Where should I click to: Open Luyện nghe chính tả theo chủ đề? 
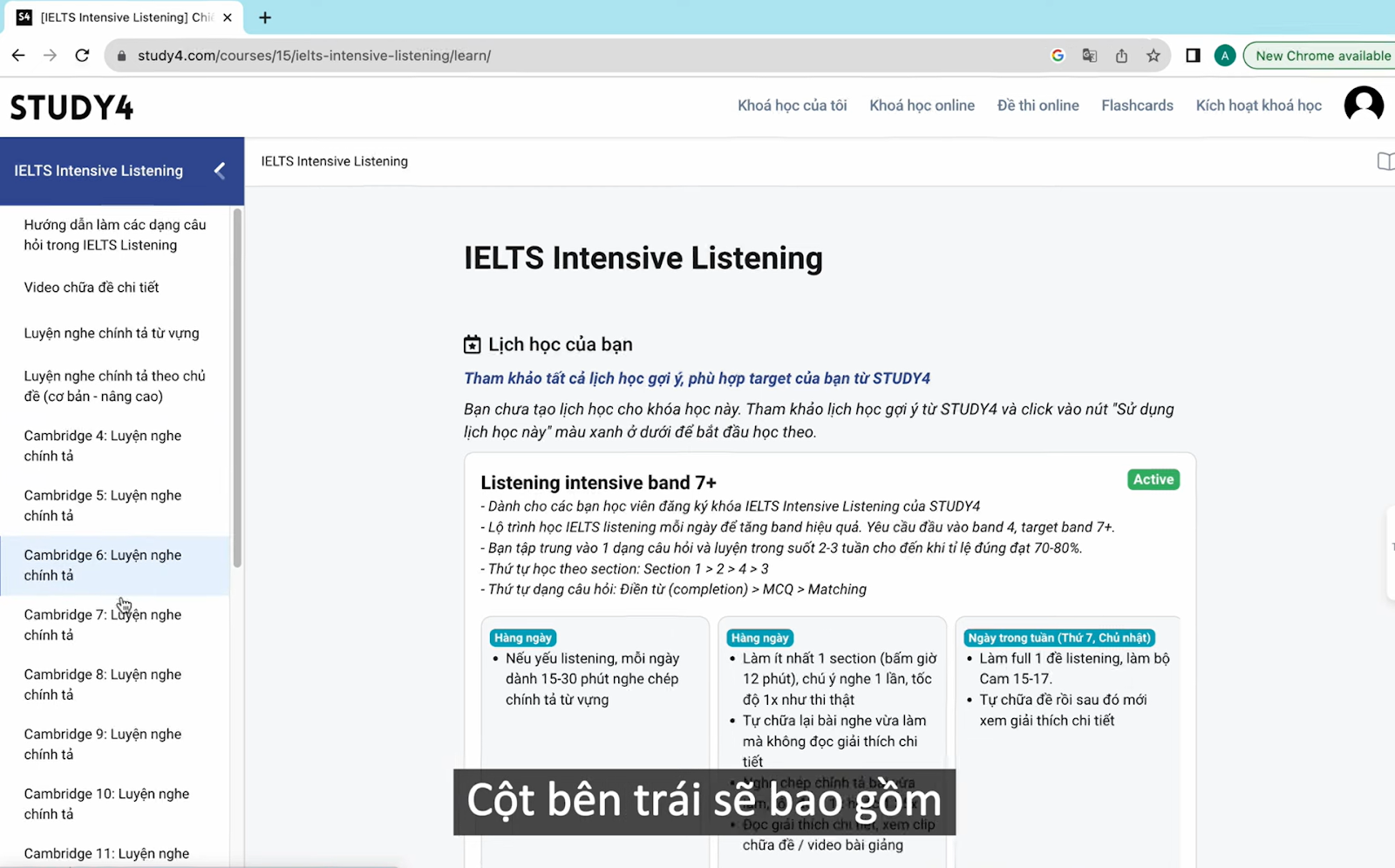coord(115,386)
